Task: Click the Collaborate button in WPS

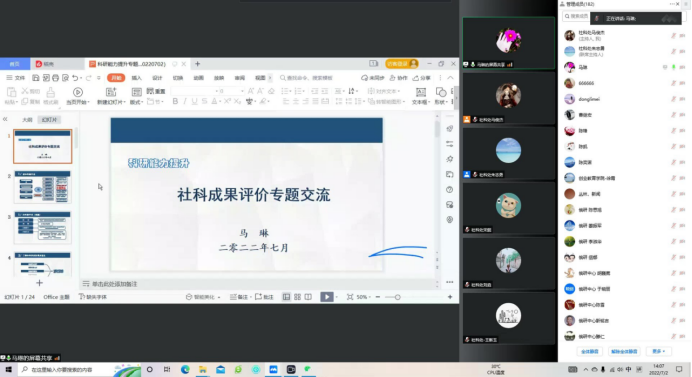Action: pyautogui.click(x=399, y=78)
